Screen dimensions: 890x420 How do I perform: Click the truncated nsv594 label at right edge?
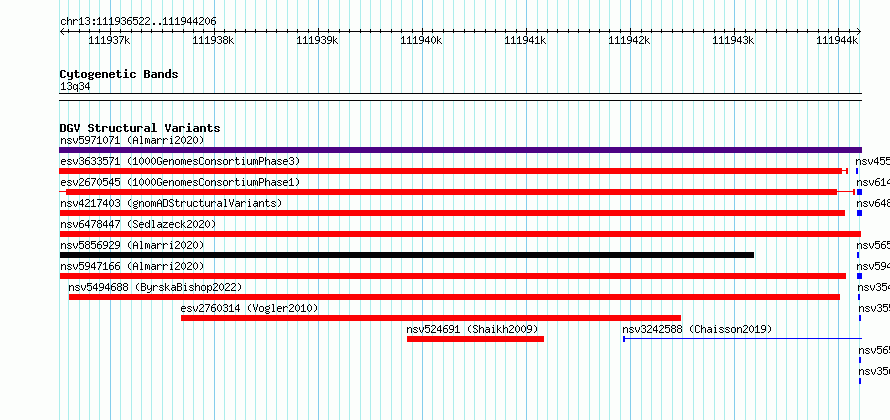873,266
